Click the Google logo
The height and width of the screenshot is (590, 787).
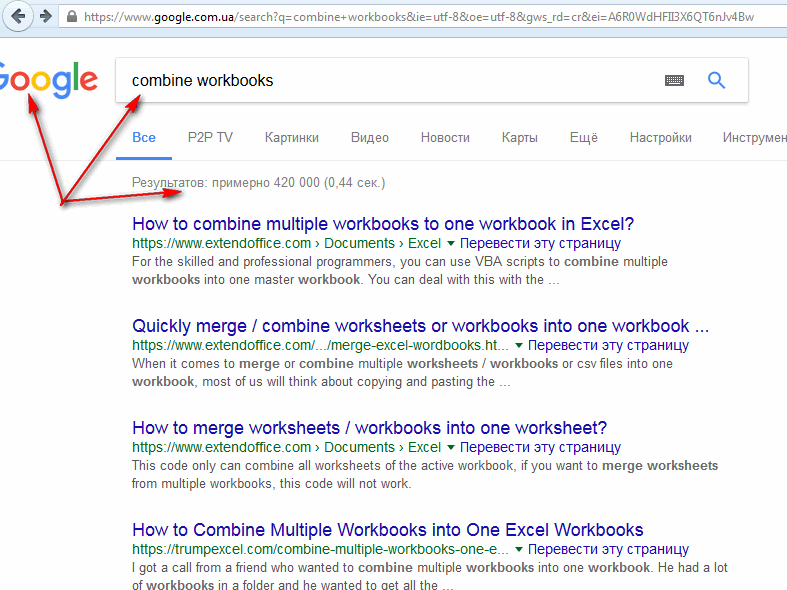click(x=48, y=80)
